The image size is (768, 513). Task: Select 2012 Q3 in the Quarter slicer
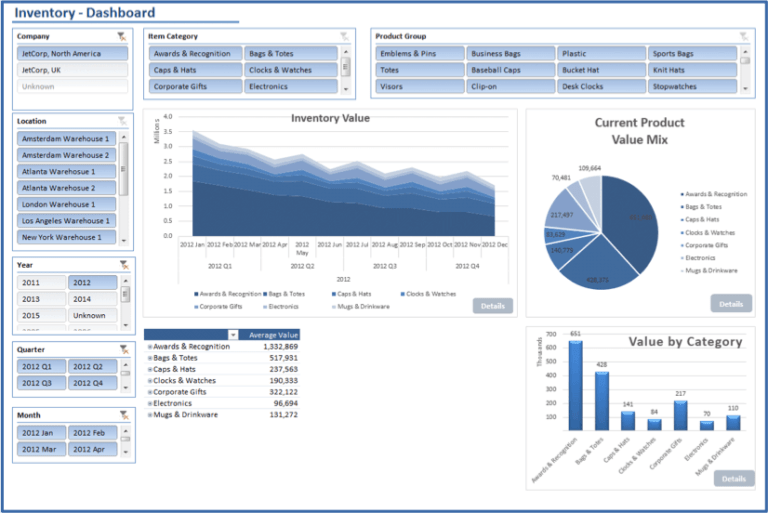(40, 383)
